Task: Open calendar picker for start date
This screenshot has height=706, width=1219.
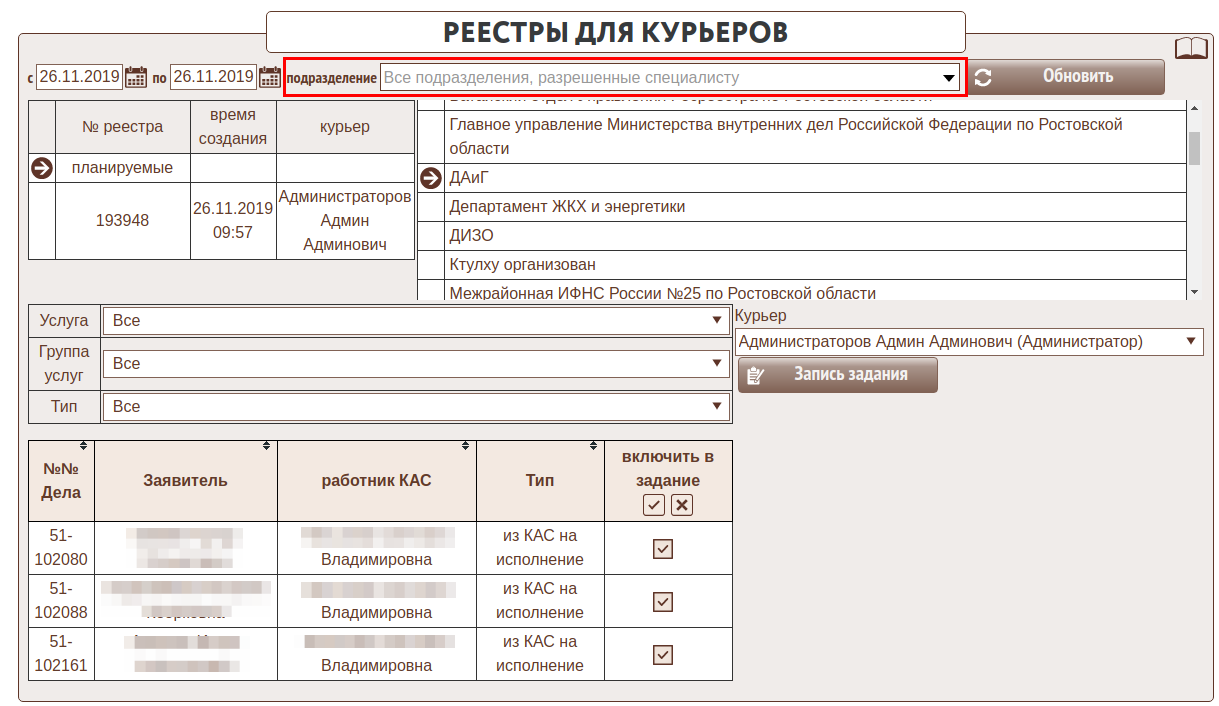Action: click(136, 77)
